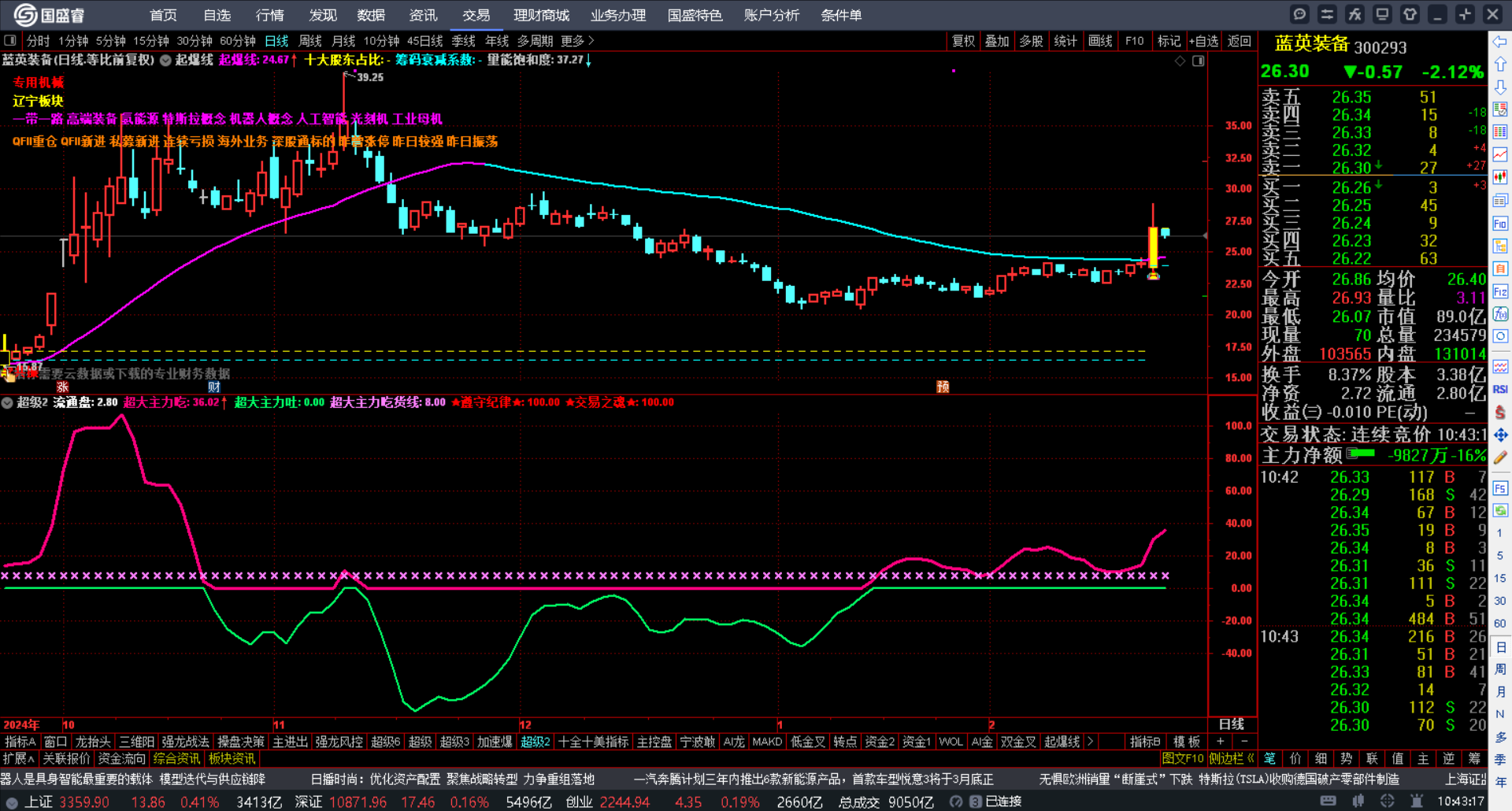The image size is (1512, 811).
Task: Click the keyboard icon in status bar
Action: point(1328,802)
